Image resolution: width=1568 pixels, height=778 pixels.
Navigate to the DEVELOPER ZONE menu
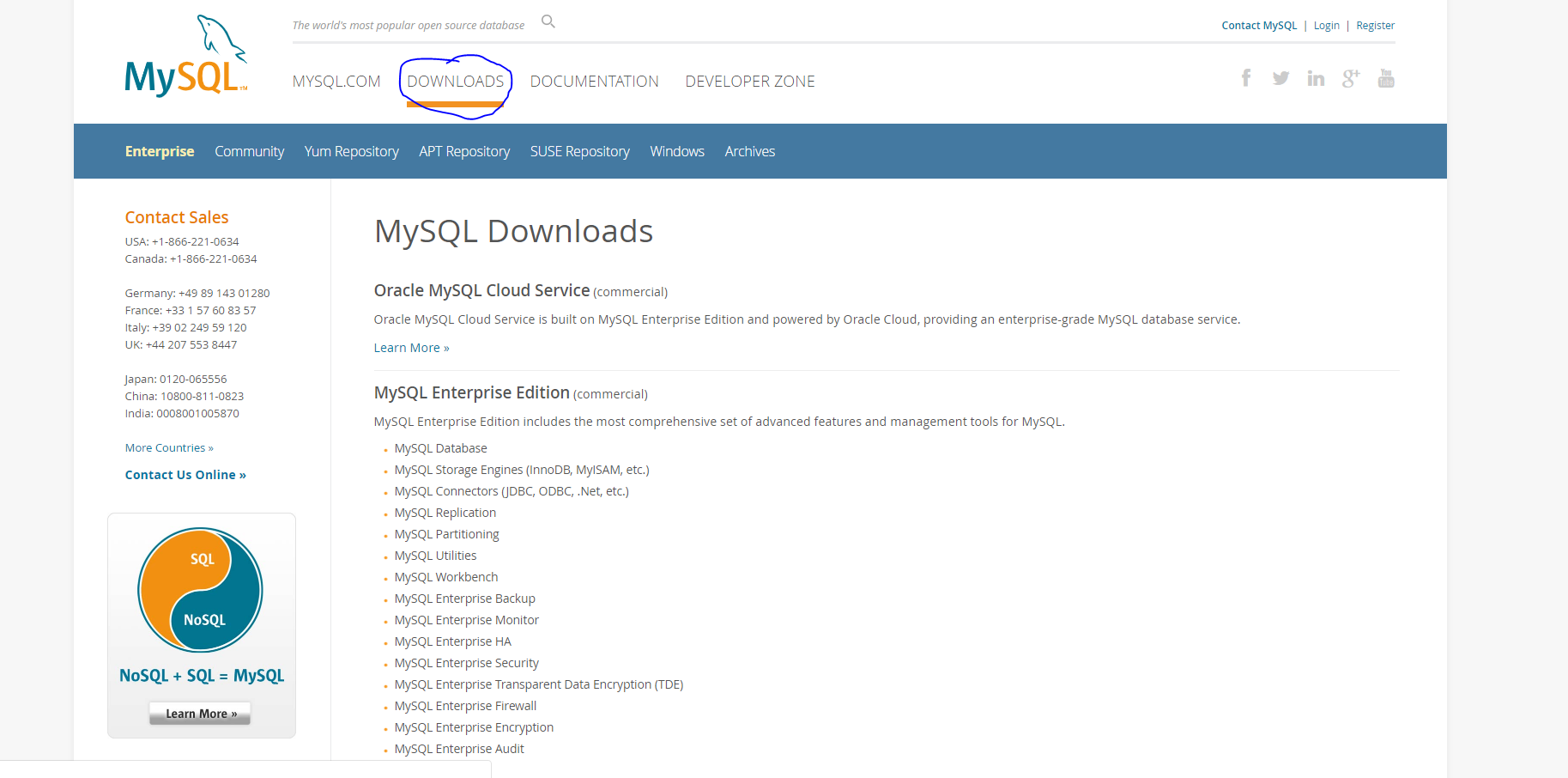tap(749, 81)
